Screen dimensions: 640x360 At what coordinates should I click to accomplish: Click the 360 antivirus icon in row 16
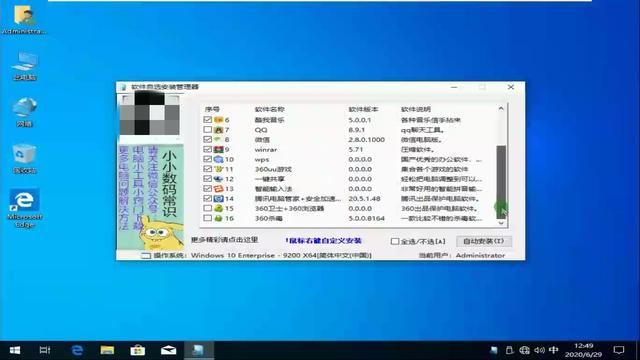pyautogui.click(x=219, y=218)
